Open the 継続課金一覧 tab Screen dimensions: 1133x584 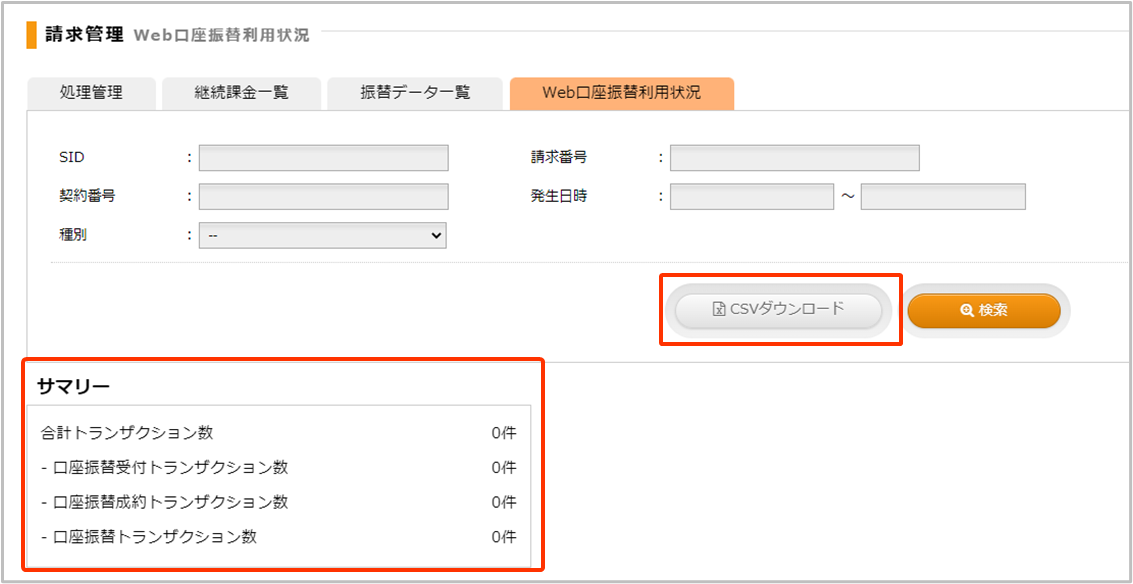[x=241, y=93]
